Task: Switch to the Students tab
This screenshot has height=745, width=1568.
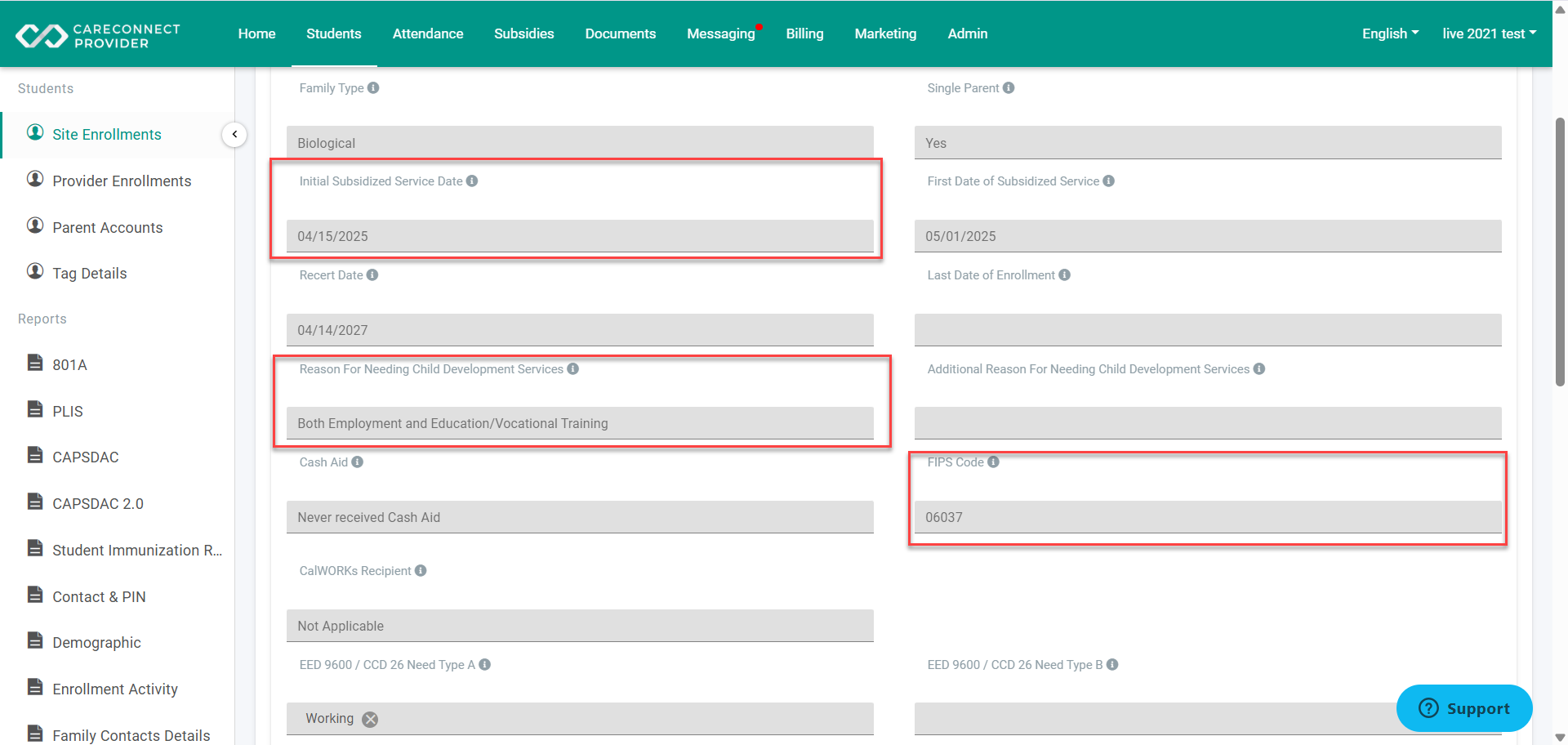Action: click(334, 33)
